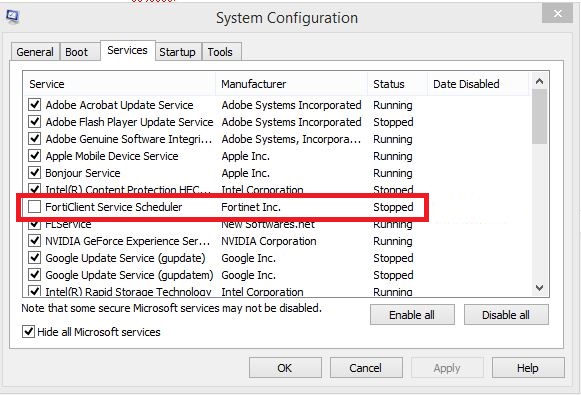Uncheck Apple Mobile Device Service
The image size is (581, 395).
click(34, 156)
